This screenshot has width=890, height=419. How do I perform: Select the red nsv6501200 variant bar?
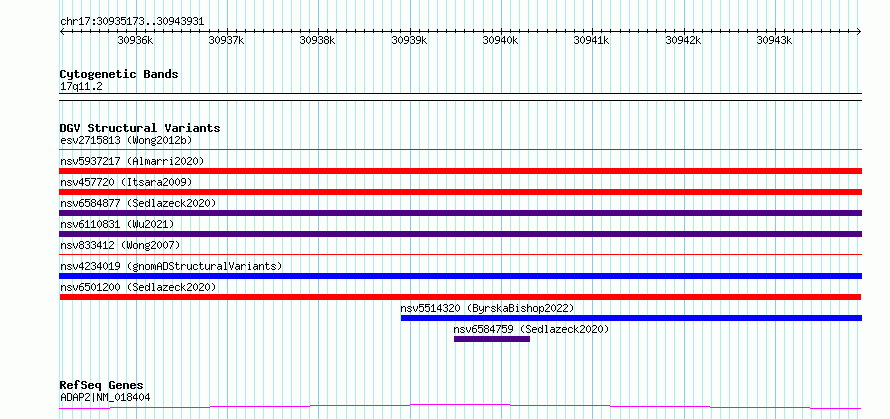click(460, 297)
